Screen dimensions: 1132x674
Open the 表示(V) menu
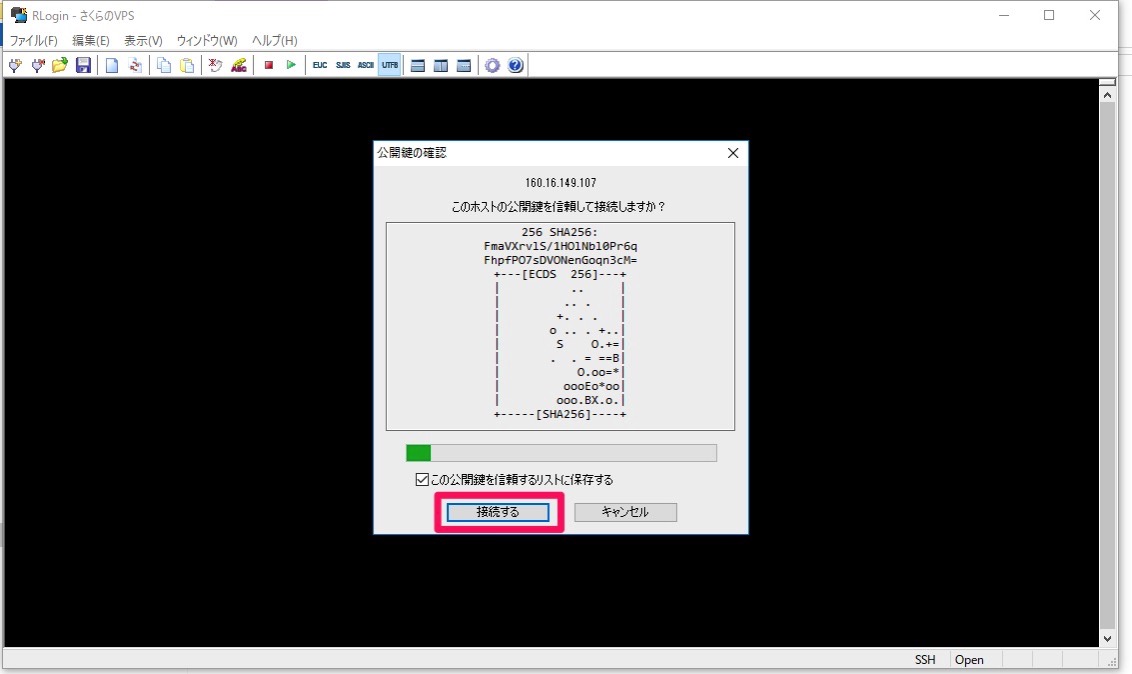[143, 40]
